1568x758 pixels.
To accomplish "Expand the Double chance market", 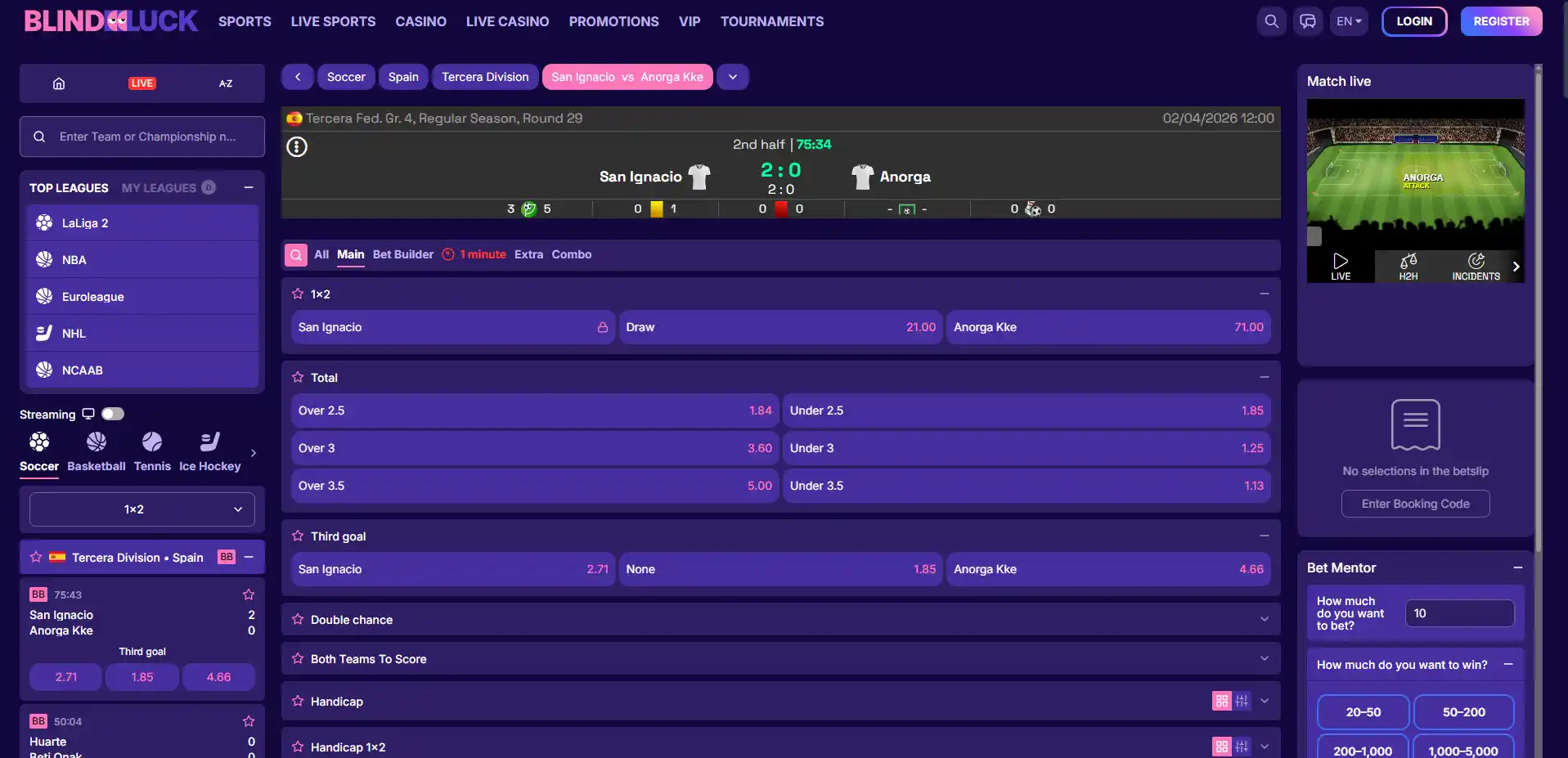I will click(x=1265, y=619).
